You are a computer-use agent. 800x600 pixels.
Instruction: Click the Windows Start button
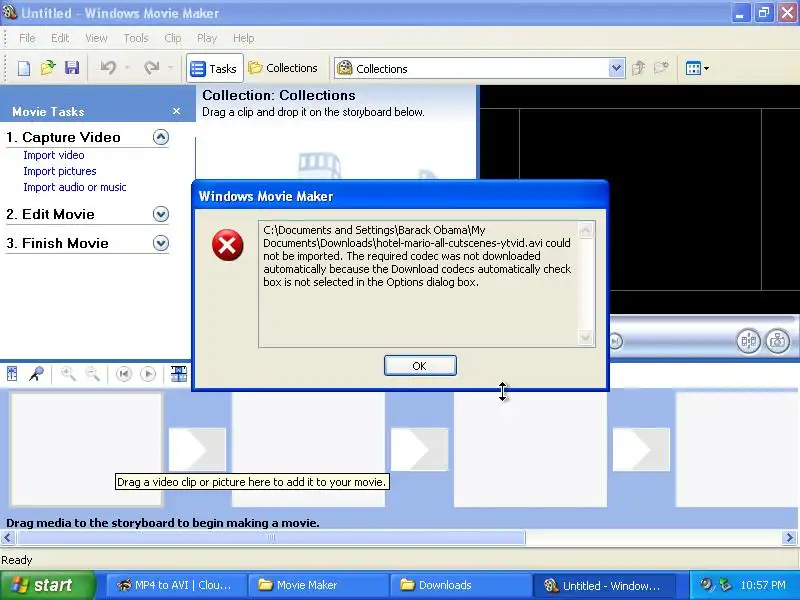coord(48,585)
